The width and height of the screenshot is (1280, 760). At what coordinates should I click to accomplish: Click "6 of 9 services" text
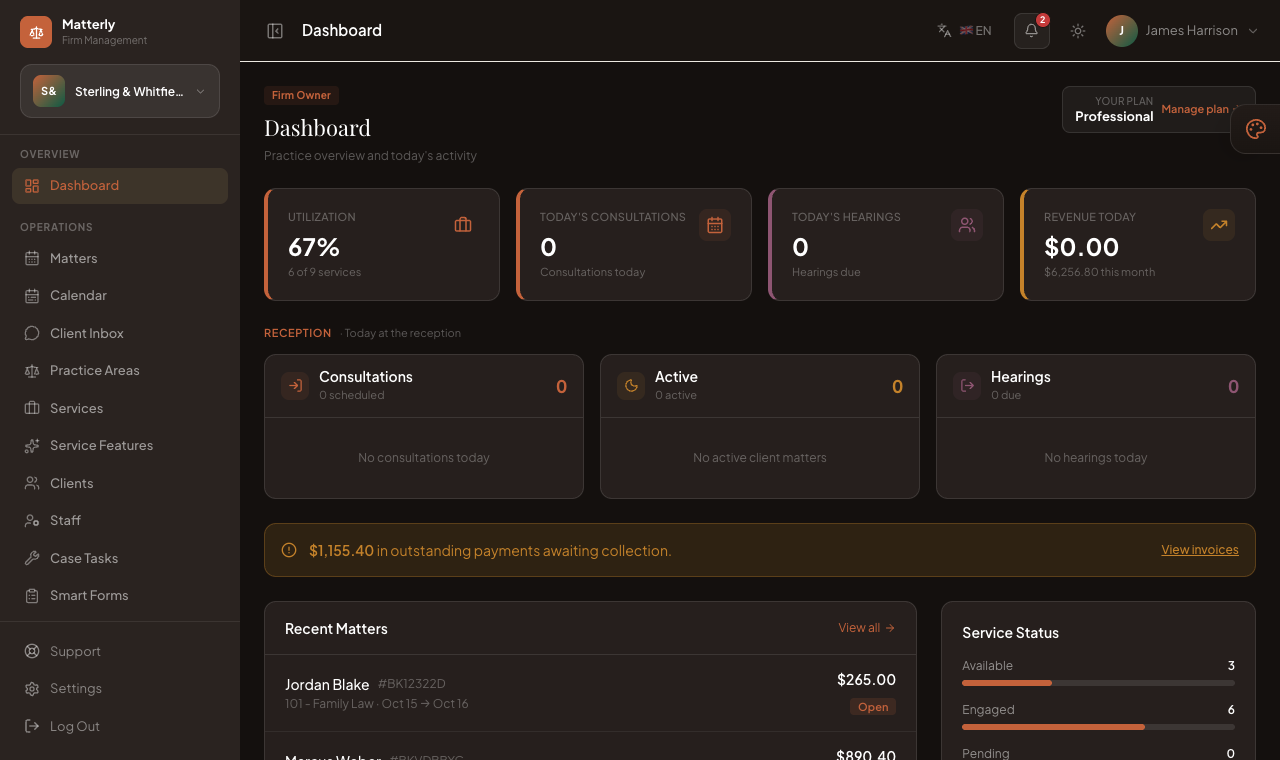[x=324, y=272]
